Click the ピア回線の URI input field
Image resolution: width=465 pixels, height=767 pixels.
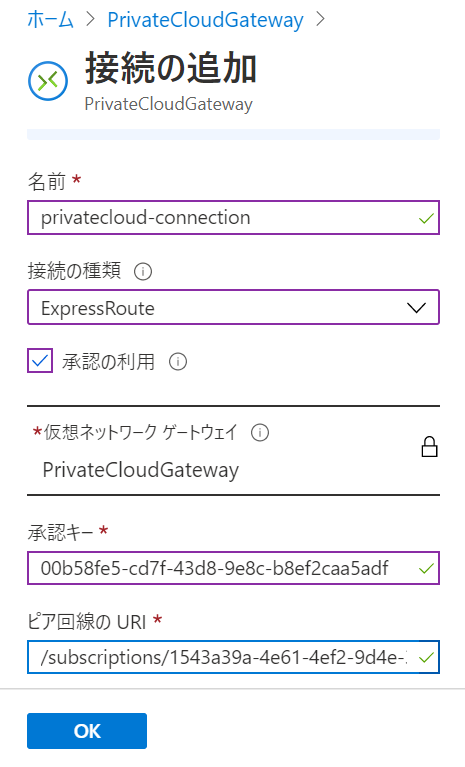233,657
